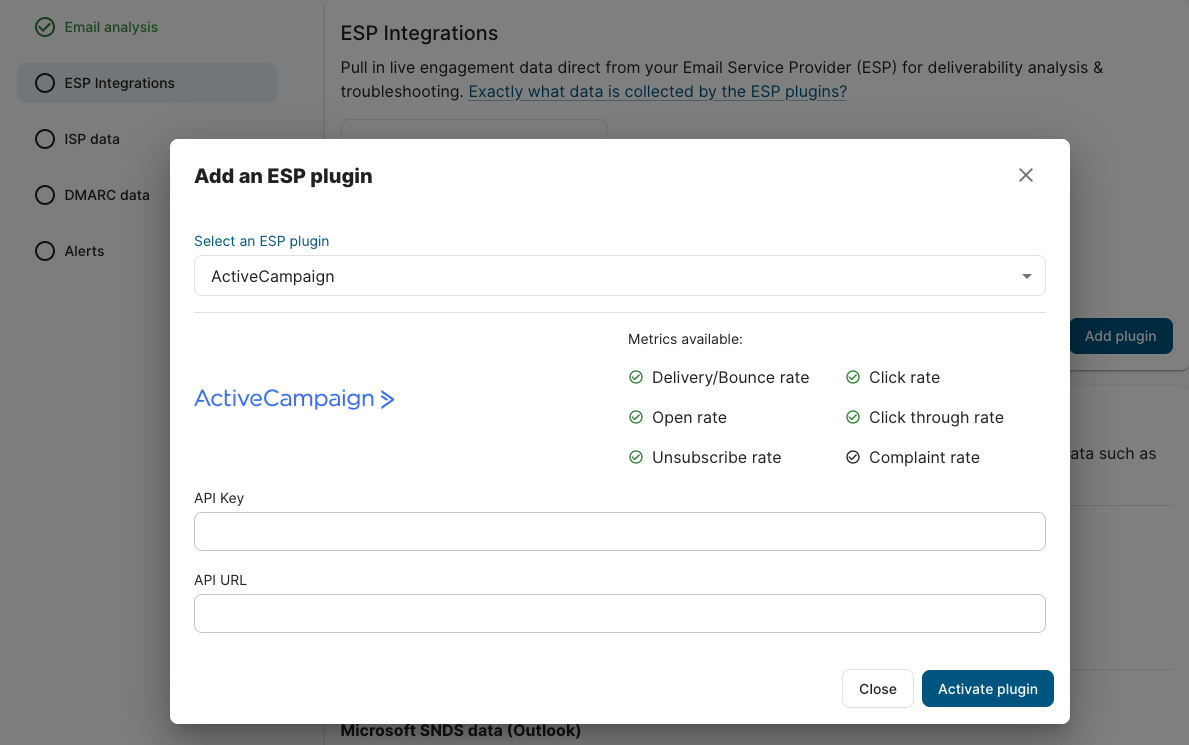This screenshot has width=1189, height=745.
Task: Click the 'Metrics available:' label
Action: 685,339
